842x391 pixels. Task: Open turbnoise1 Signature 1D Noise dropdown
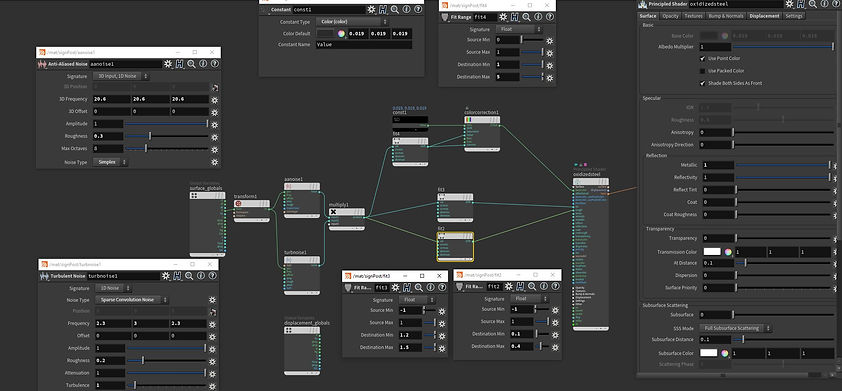(x=114, y=288)
